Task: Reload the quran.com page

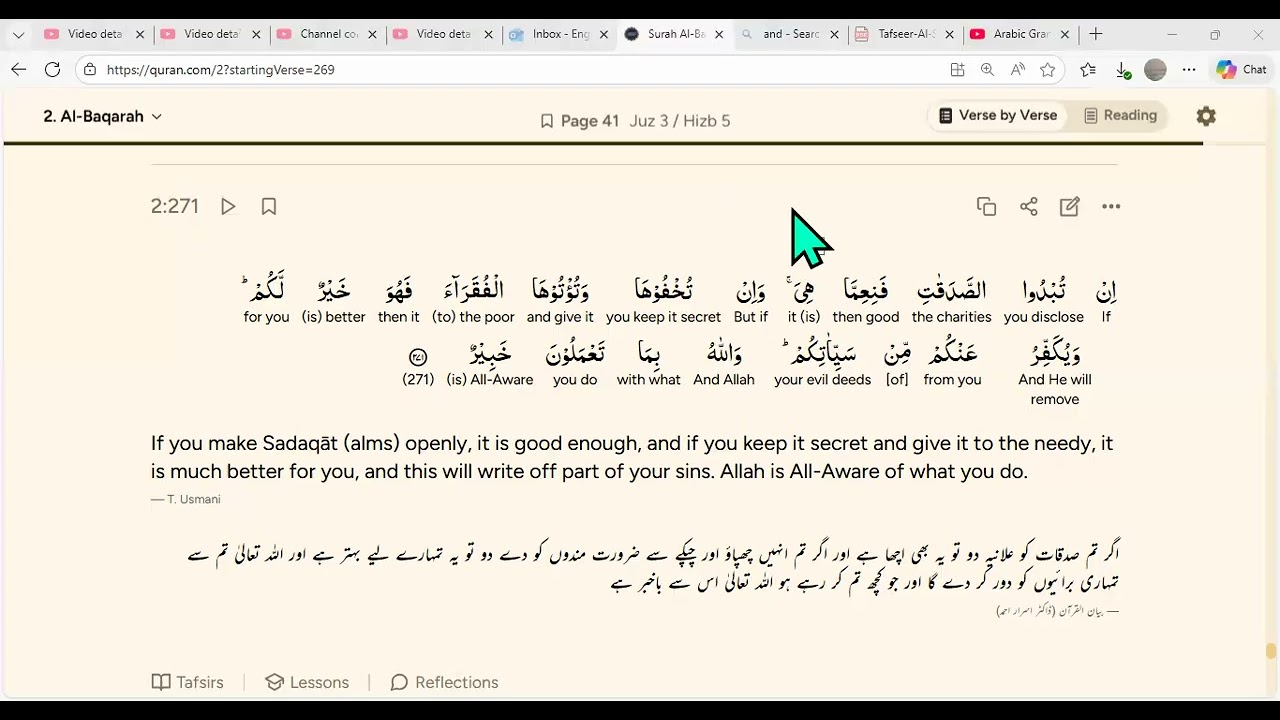Action: (x=53, y=70)
